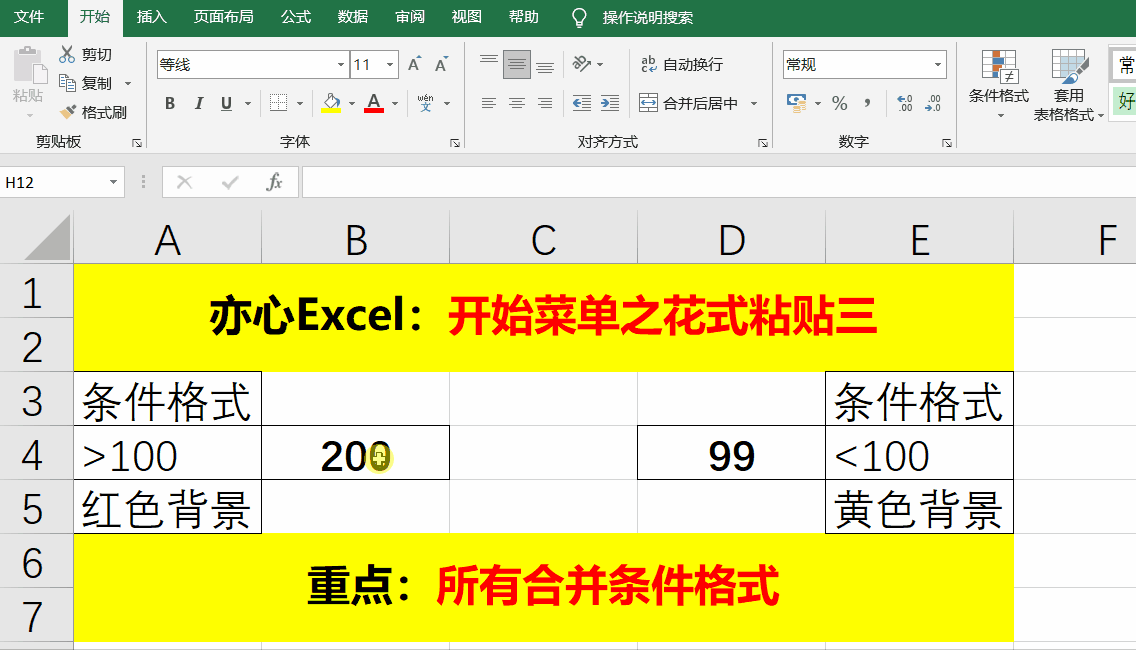Screen dimensions: 1136x650
Task: Expand the Merge and Center dropdown arrow
Action: pyautogui.click(x=754, y=104)
